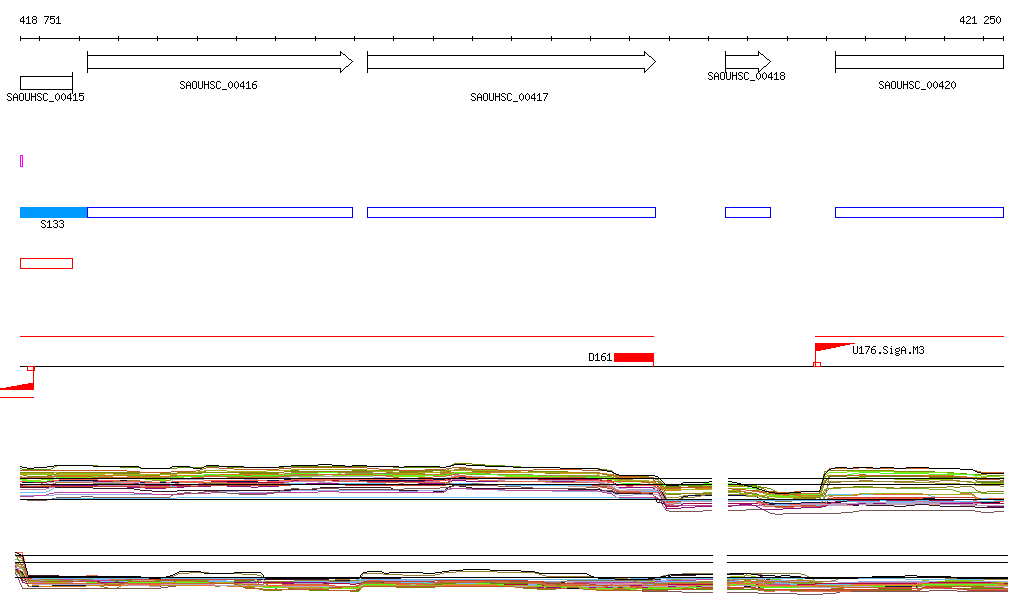Click the red reverse-strand triangle marker at left edge
Screen dimensions: 1024x611
coord(18,387)
